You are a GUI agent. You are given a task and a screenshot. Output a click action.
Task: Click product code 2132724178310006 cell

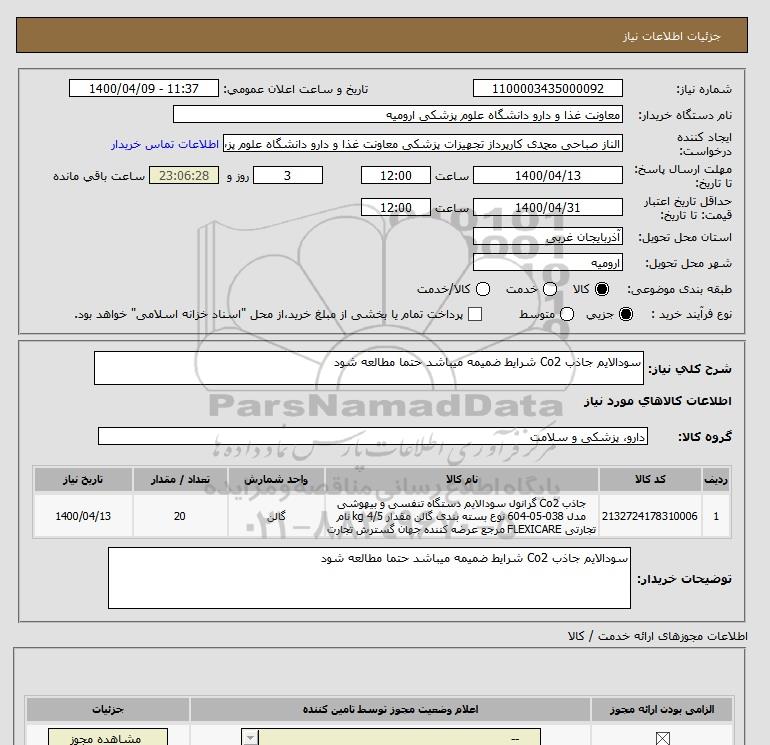pos(650,516)
